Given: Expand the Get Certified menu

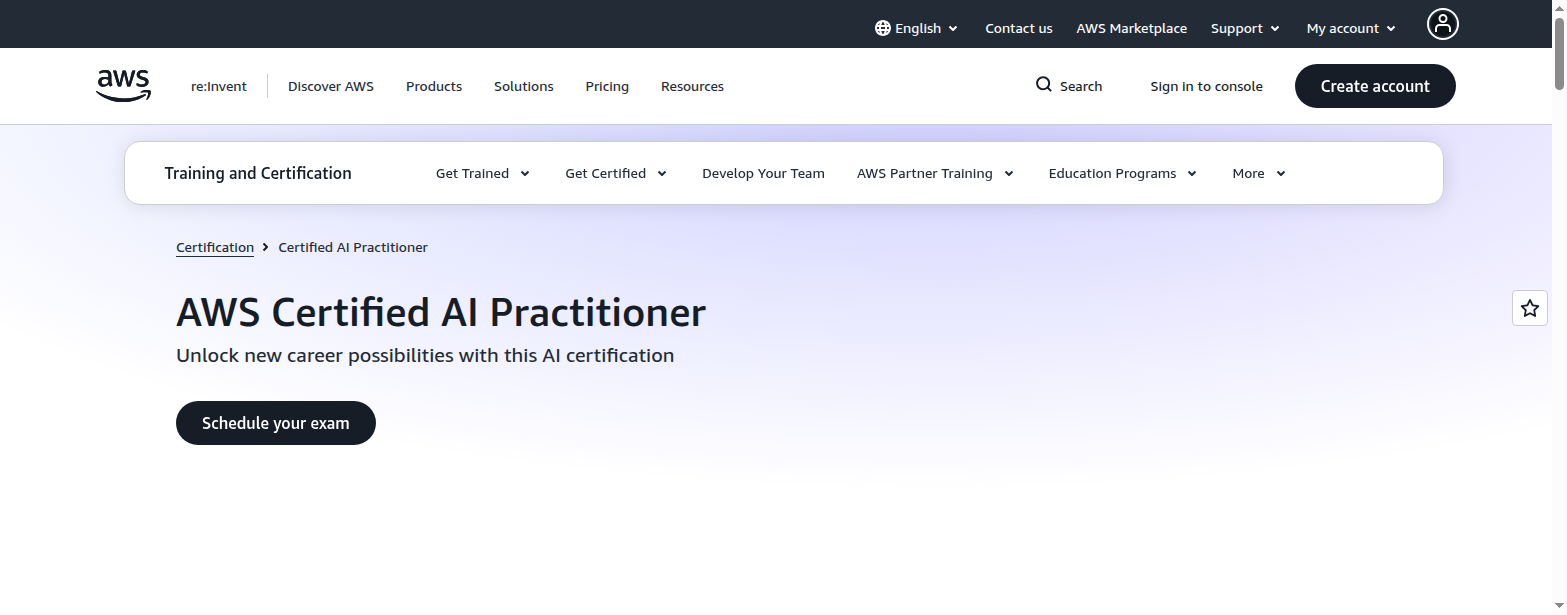Looking at the screenshot, I should point(616,173).
